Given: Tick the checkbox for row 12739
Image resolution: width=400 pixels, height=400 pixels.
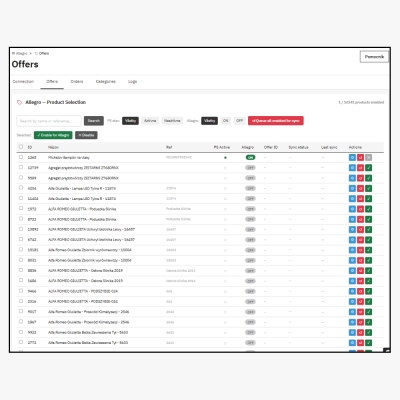Looking at the screenshot, I should 21,167.
